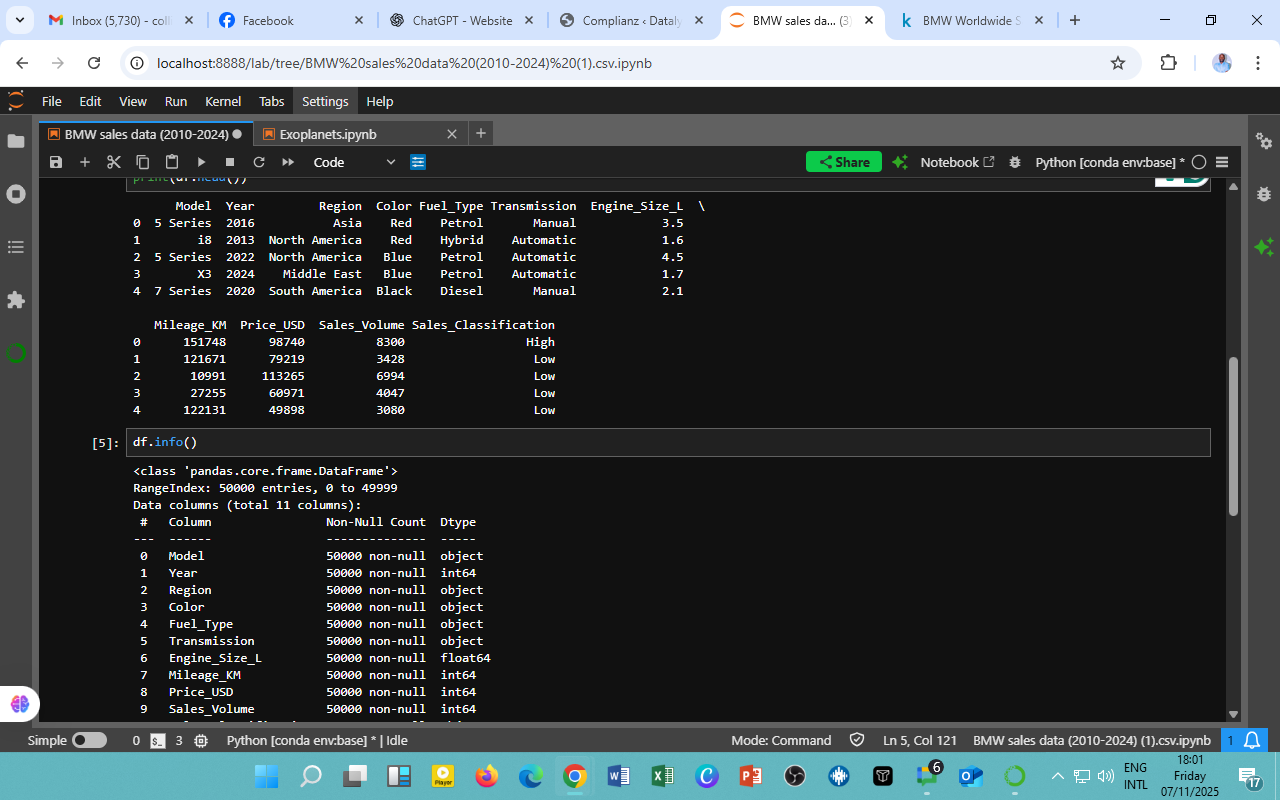Screen dimensions: 1280x800
Task: Interrupt the kernel using the stop icon
Action: coord(230,162)
